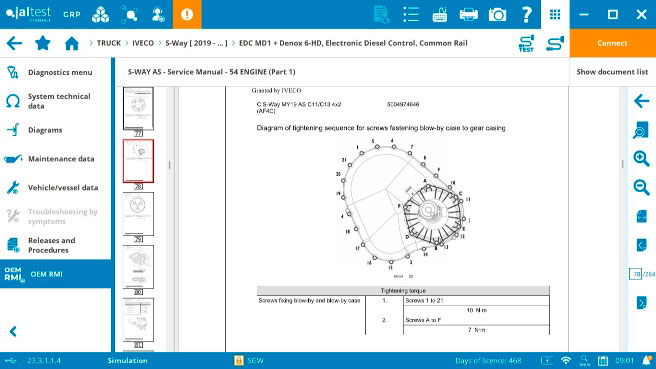Click the IVECO breadcrumb item
The image size is (656, 369).
(x=143, y=43)
